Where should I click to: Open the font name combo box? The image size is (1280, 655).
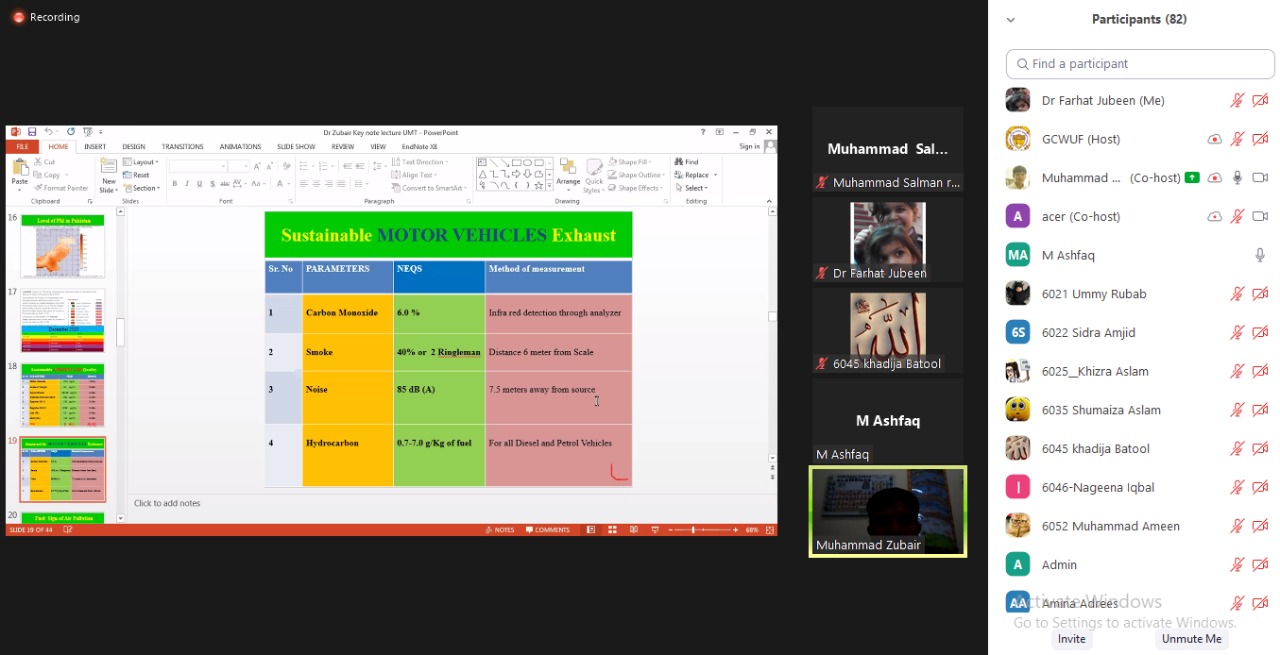[198, 166]
